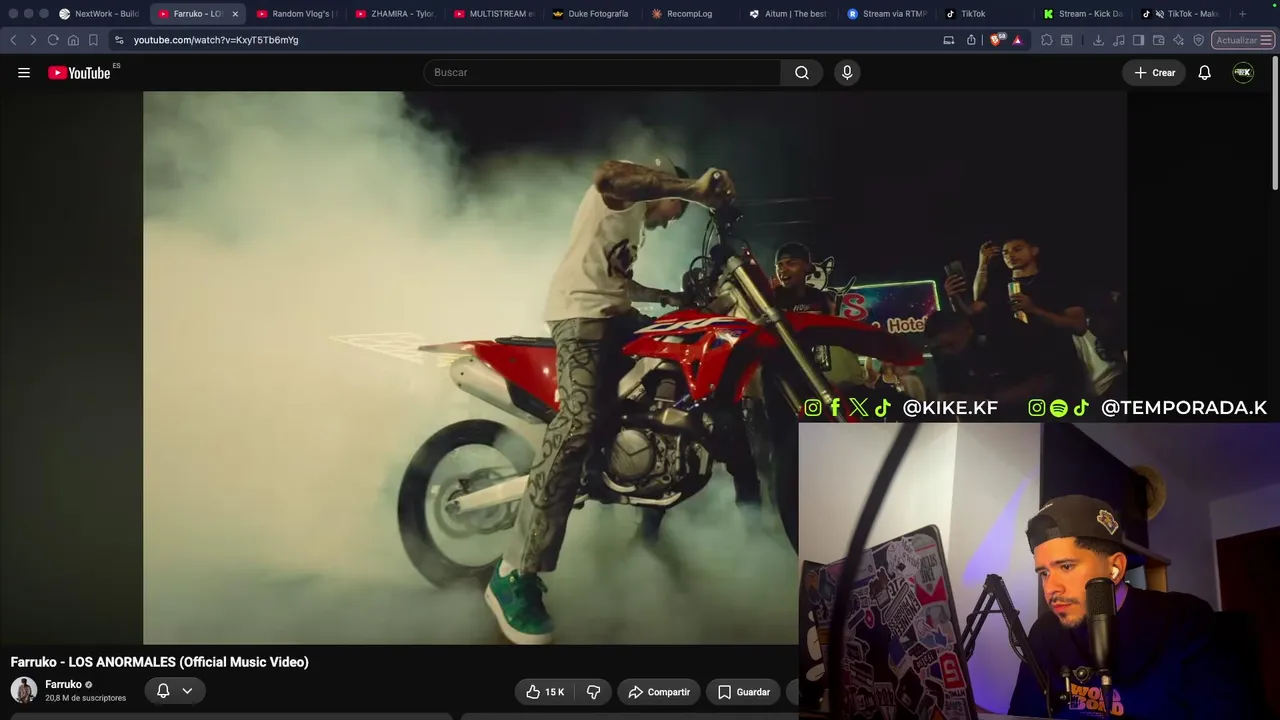Switch to the Stream - Kick Dashboard tab

click(1084, 14)
